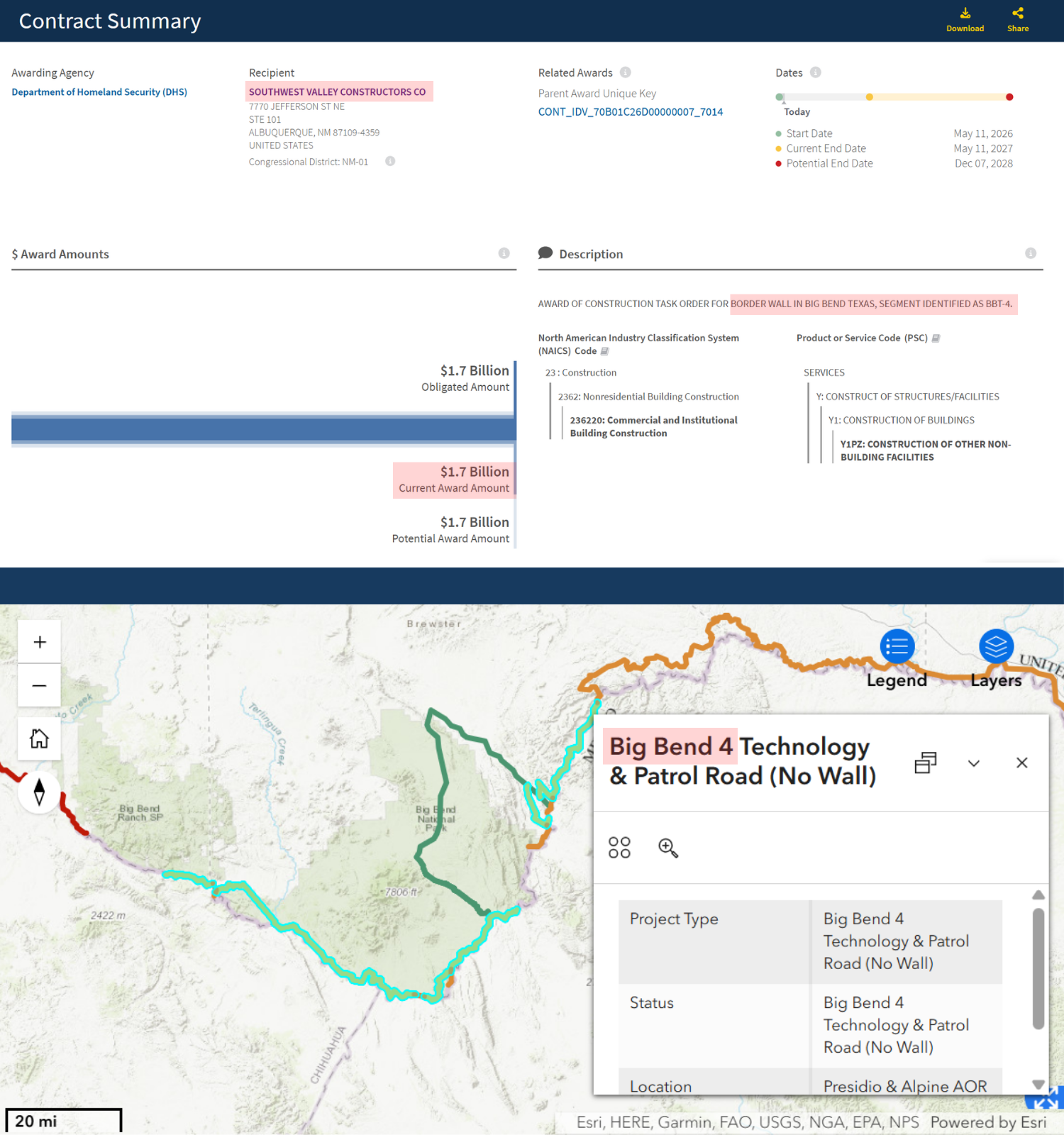The width and height of the screenshot is (1064, 1135).
Task: Click the obligated amount blue bar
Action: click(x=263, y=429)
